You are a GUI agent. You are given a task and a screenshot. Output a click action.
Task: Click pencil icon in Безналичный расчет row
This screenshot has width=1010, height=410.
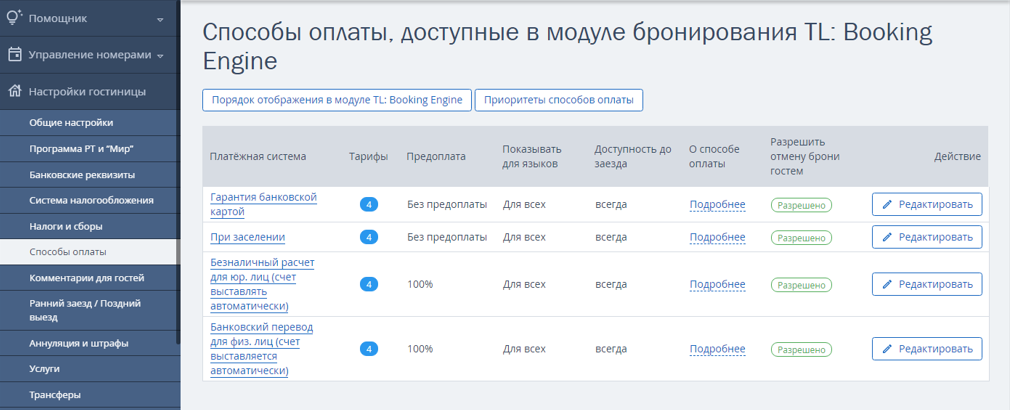point(887,284)
